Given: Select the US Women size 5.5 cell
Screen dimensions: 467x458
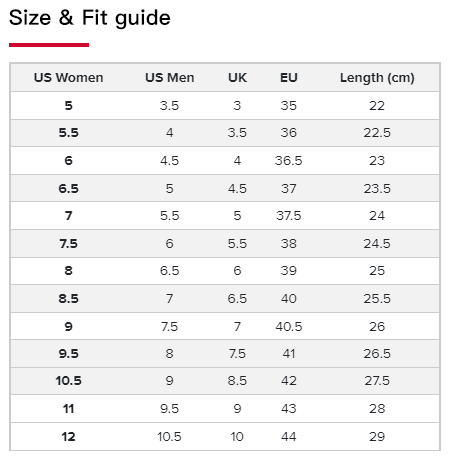Looking at the screenshot, I should pyautogui.click(x=68, y=133).
